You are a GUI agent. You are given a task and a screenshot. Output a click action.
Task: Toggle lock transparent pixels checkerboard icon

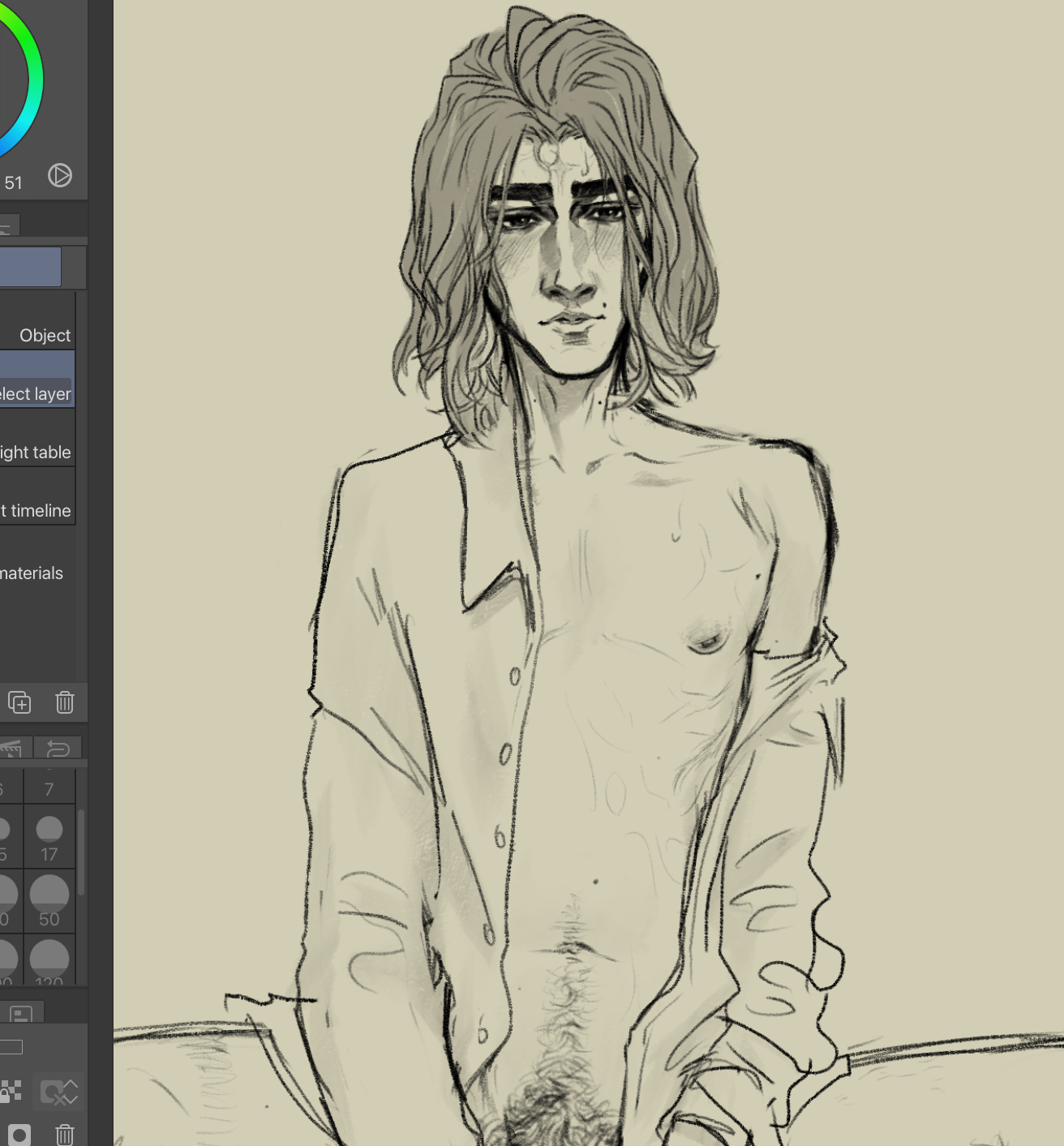click(11, 1092)
